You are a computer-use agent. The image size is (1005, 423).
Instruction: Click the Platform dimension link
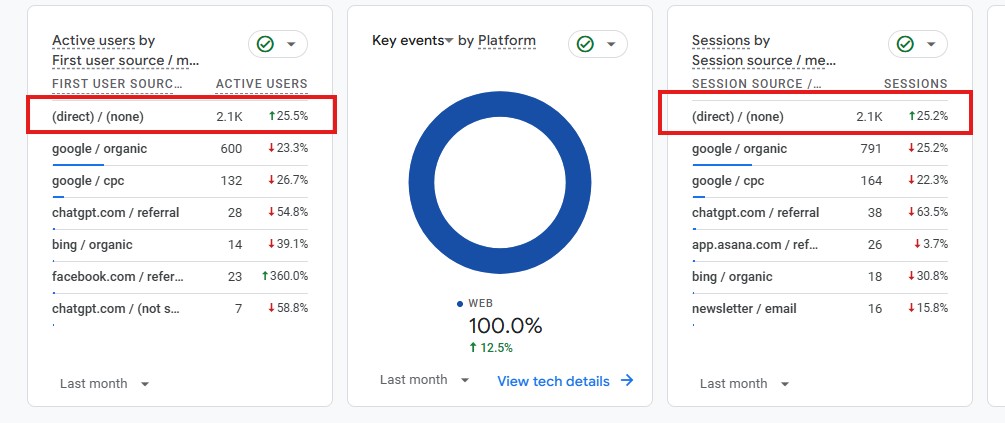(x=507, y=41)
